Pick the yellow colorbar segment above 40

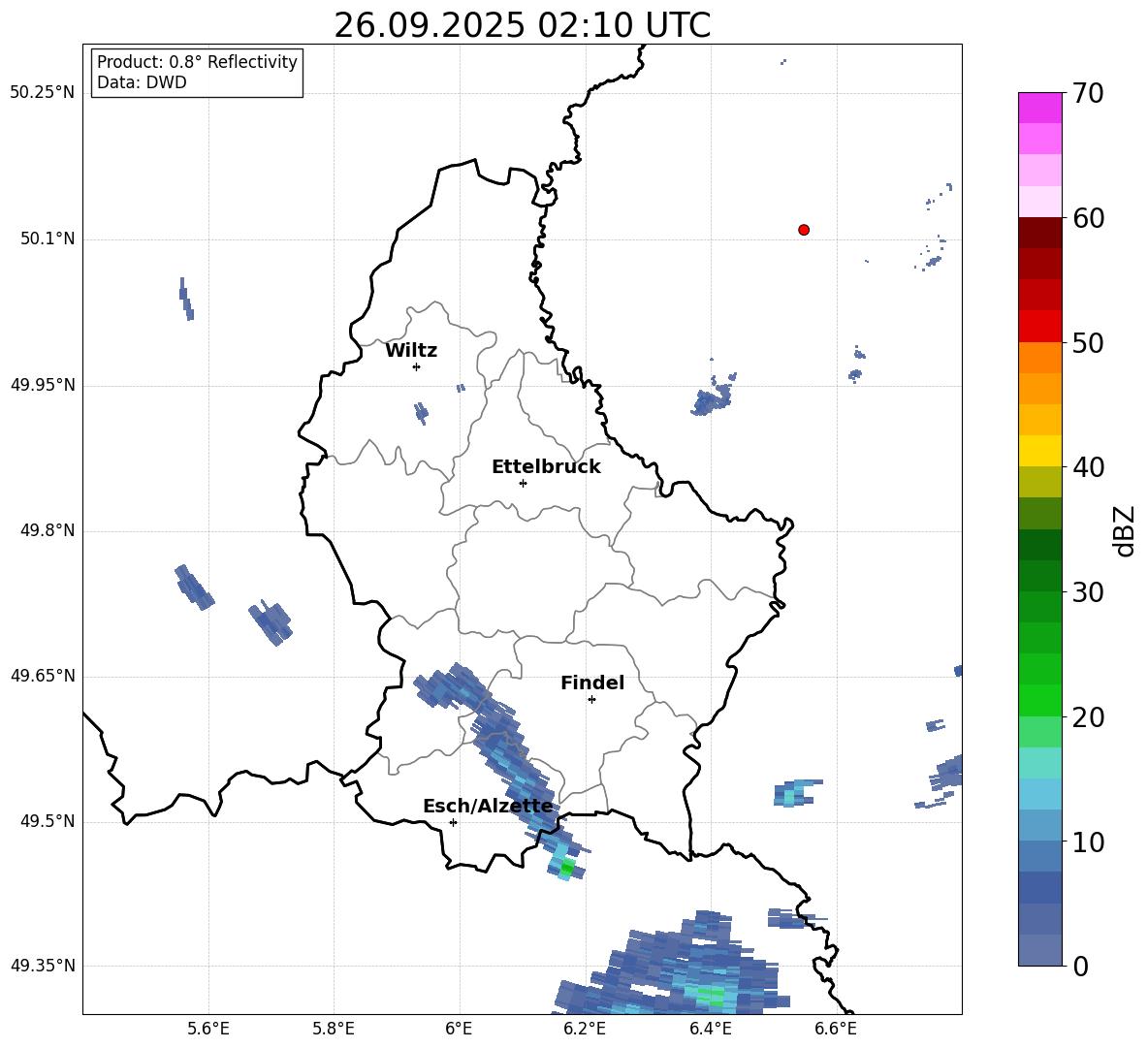1039,451
